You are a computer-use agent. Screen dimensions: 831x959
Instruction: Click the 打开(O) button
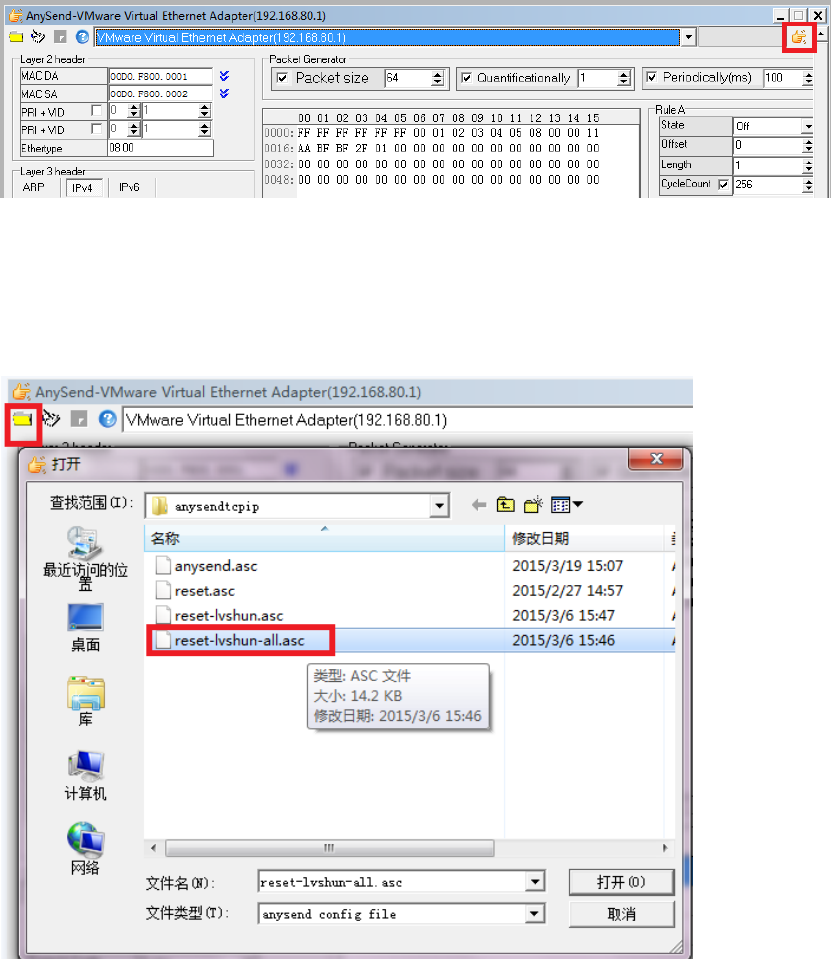[621, 882]
